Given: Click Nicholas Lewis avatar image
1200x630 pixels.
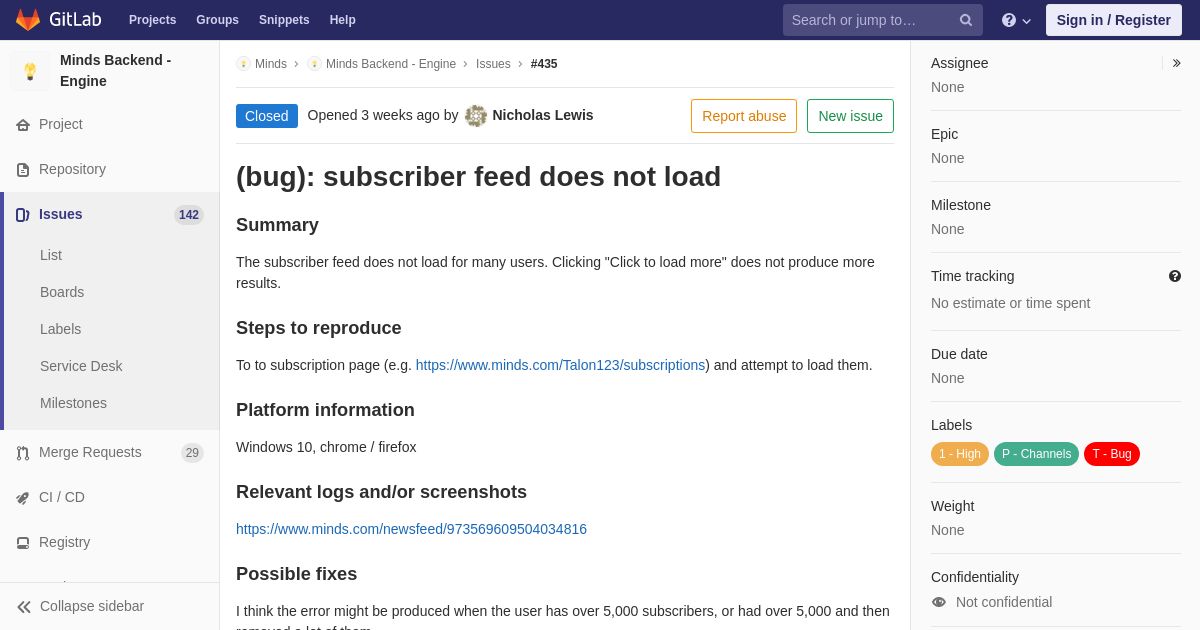Looking at the screenshot, I should 476,116.
